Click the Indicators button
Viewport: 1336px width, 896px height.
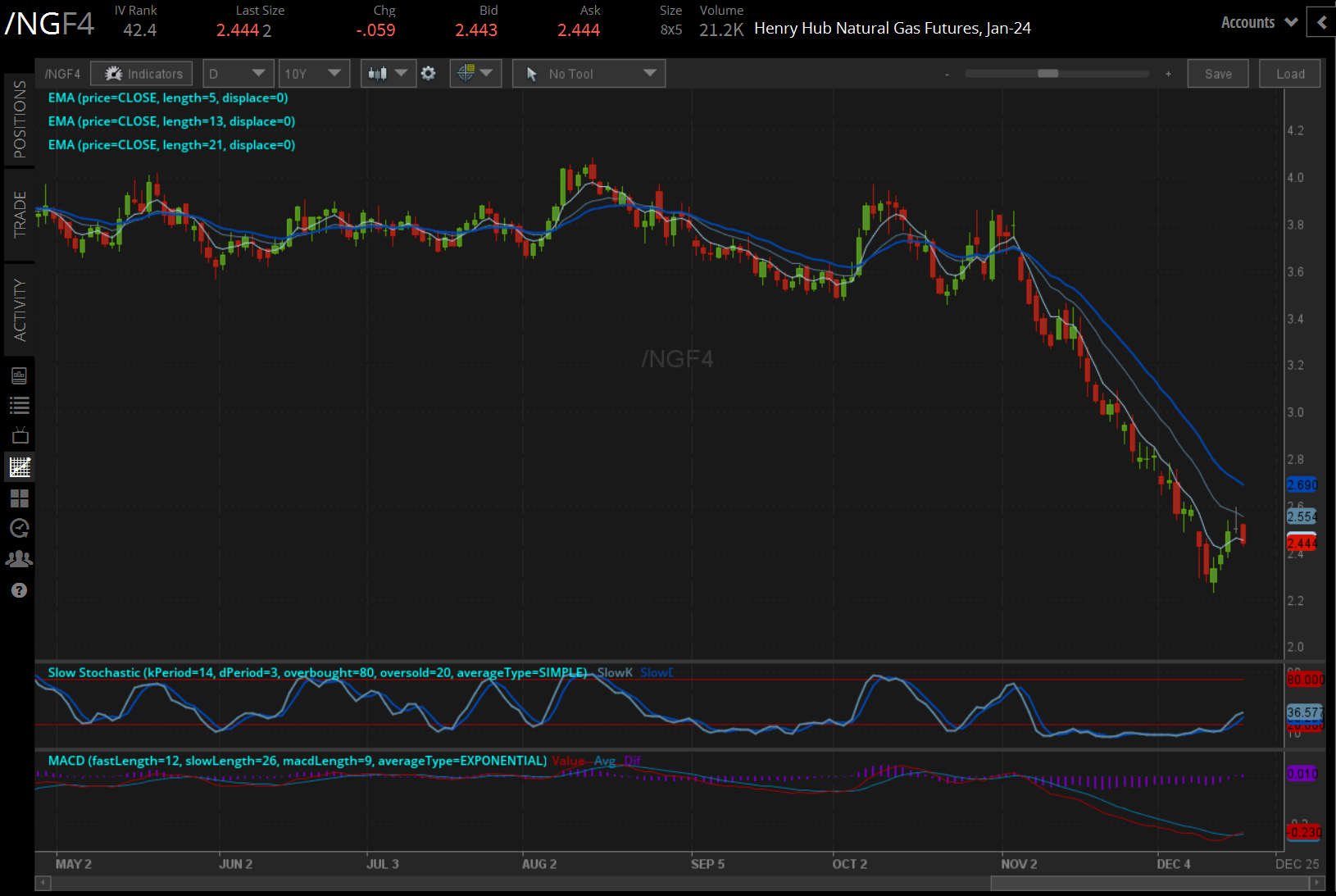(x=143, y=74)
